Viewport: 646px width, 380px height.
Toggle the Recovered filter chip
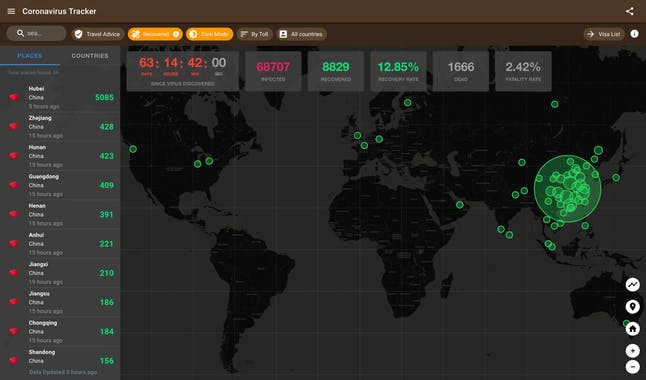click(155, 34)
